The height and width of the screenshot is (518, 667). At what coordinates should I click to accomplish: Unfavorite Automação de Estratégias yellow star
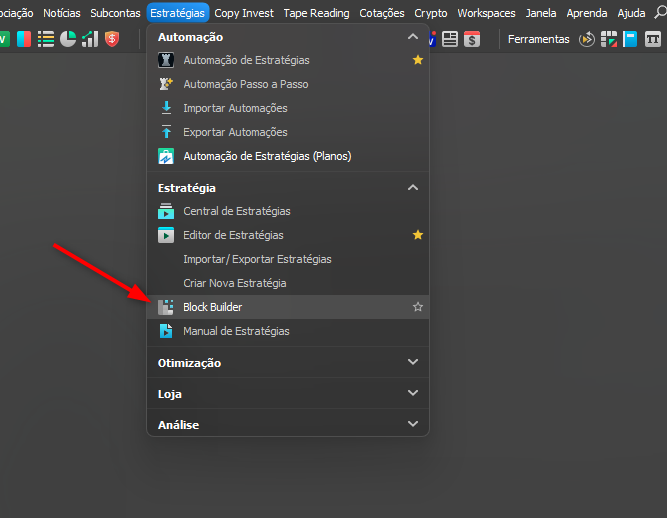pos(418,60)
